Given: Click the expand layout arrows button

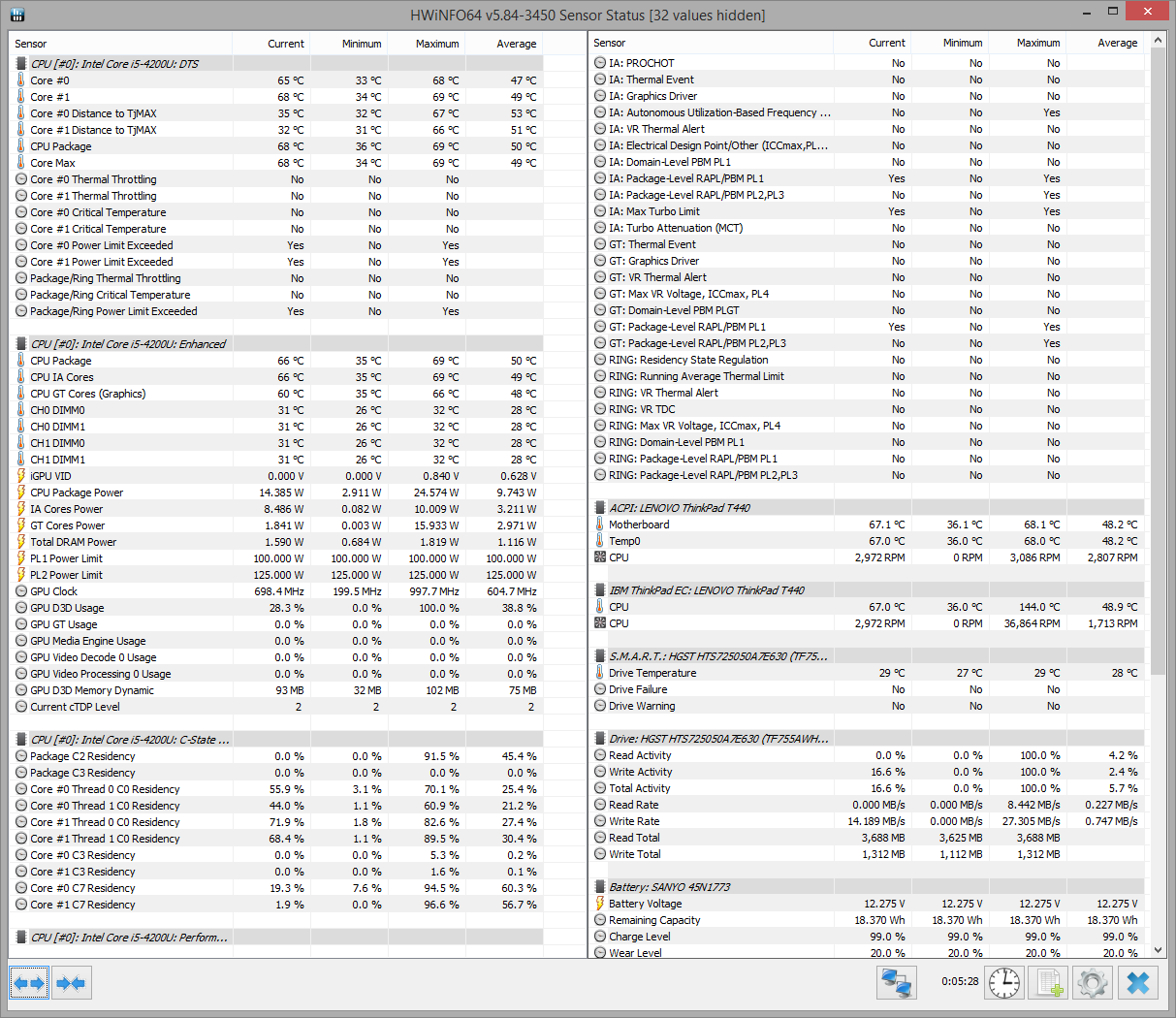Looking at the screenshot, I should [x=29, y=983].
